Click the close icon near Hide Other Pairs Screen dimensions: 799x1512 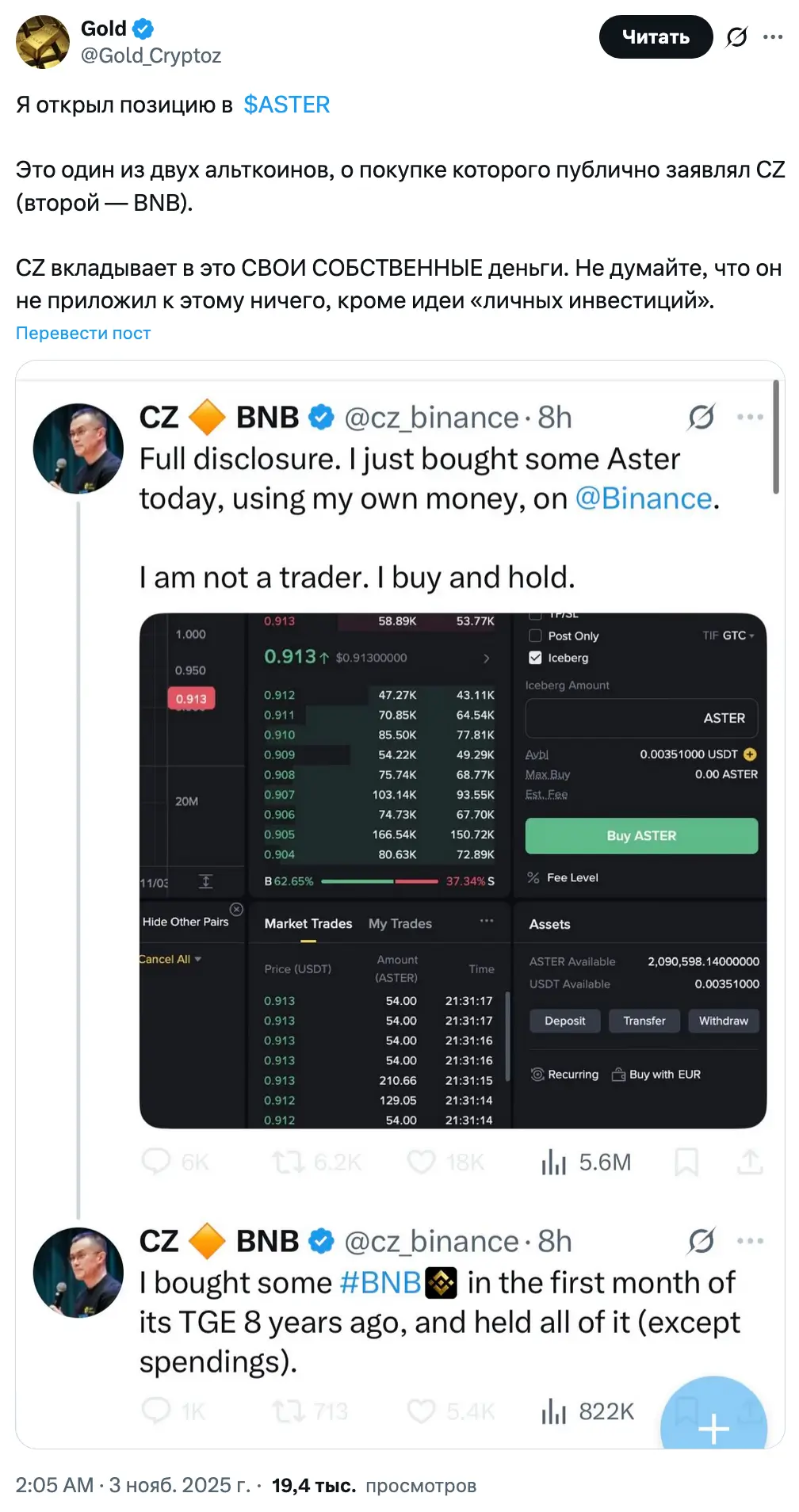point(236,909)
